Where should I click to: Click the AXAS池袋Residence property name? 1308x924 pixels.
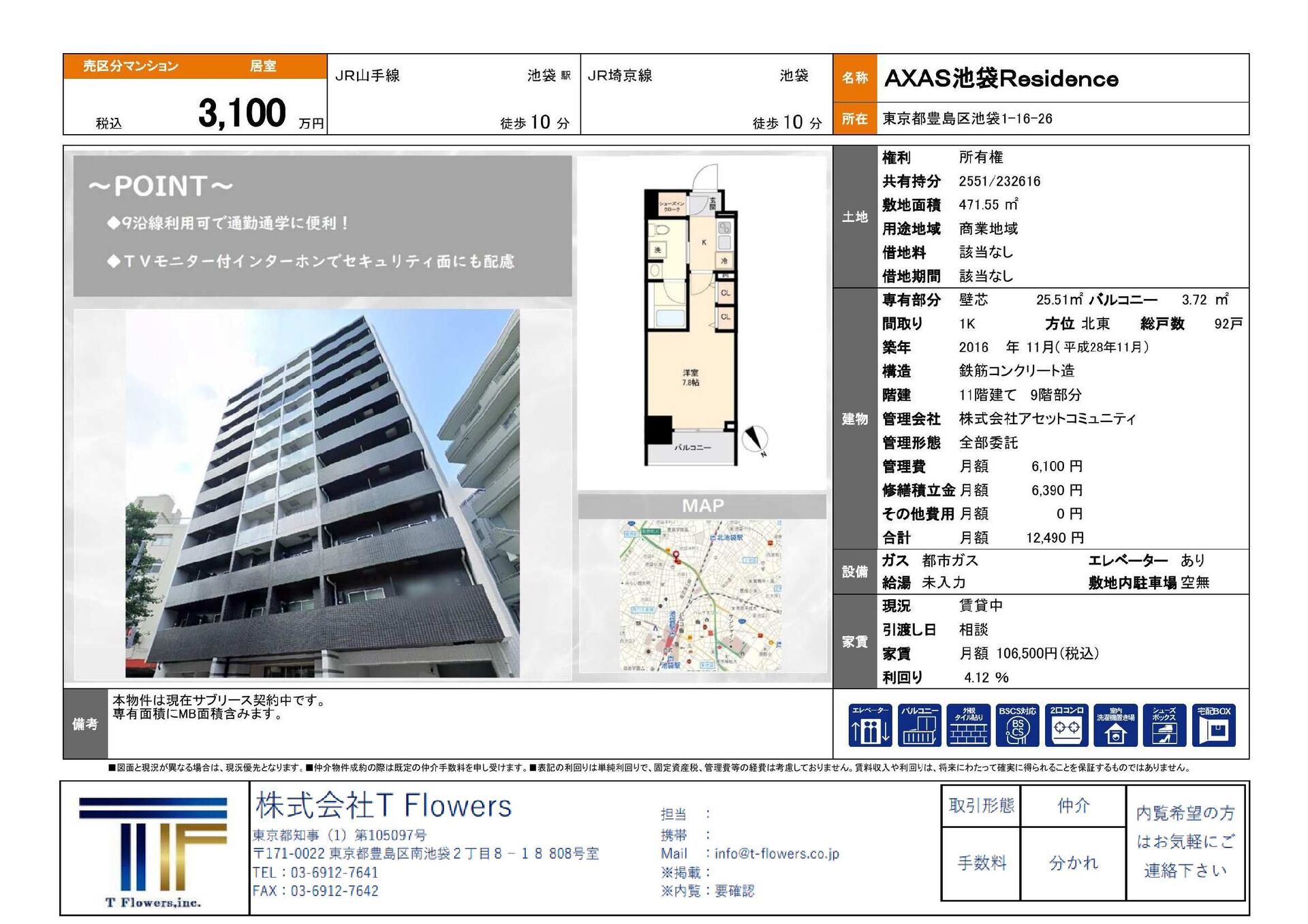[x=1001, y=78]
